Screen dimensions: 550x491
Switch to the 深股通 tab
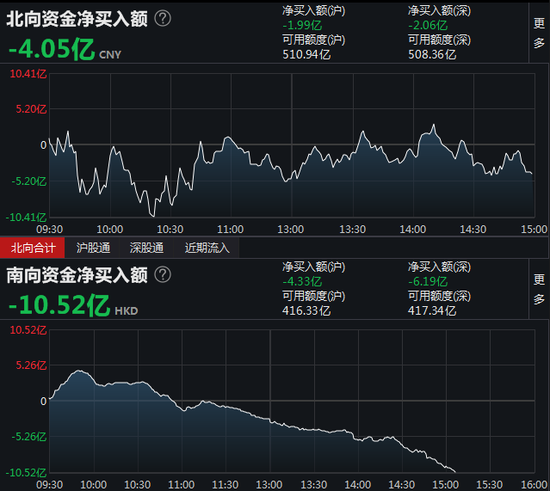[147, 248]
